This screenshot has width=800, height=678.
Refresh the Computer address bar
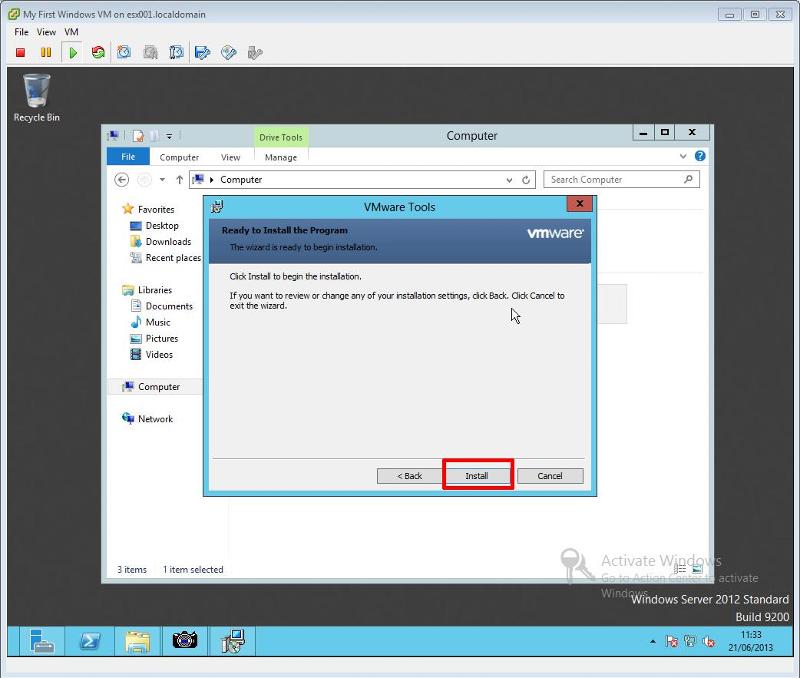[x=526, y=180]
